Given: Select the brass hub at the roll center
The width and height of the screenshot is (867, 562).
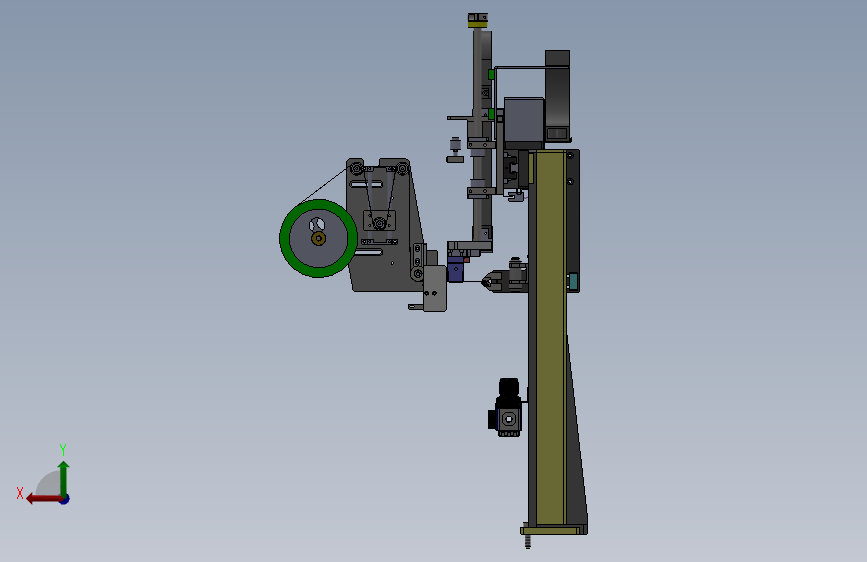Looking at the screenshot, I should (318, 238).
